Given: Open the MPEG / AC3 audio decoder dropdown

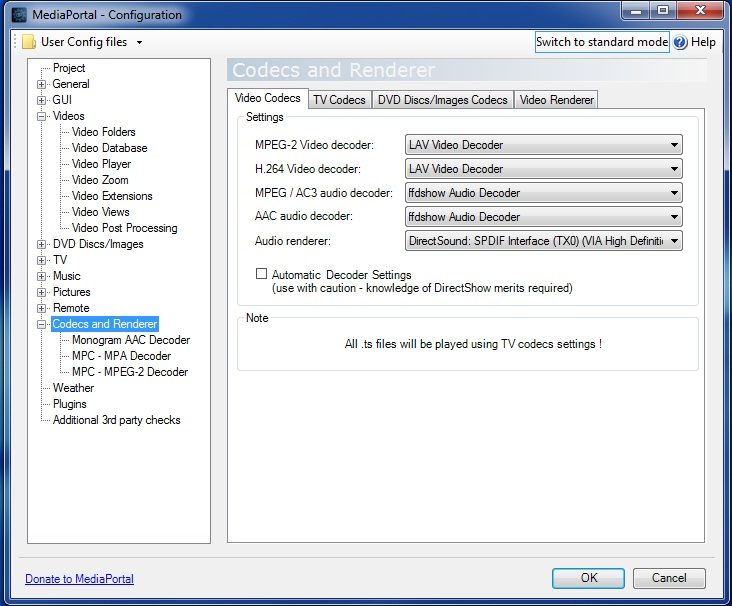Looking at the screenshot, I should coord(543,193).
